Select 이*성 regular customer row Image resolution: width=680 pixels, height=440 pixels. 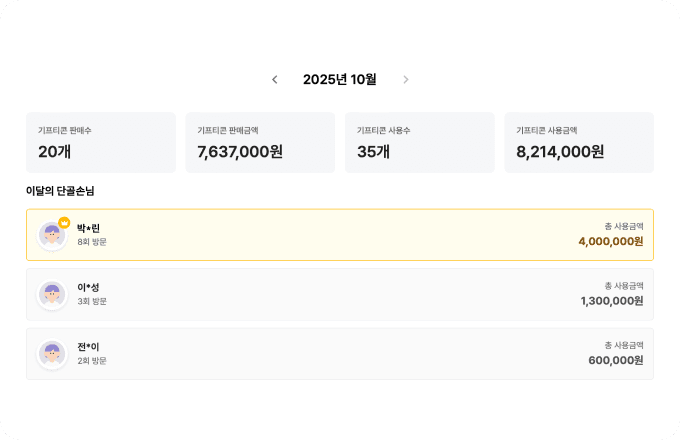(340, 294)
